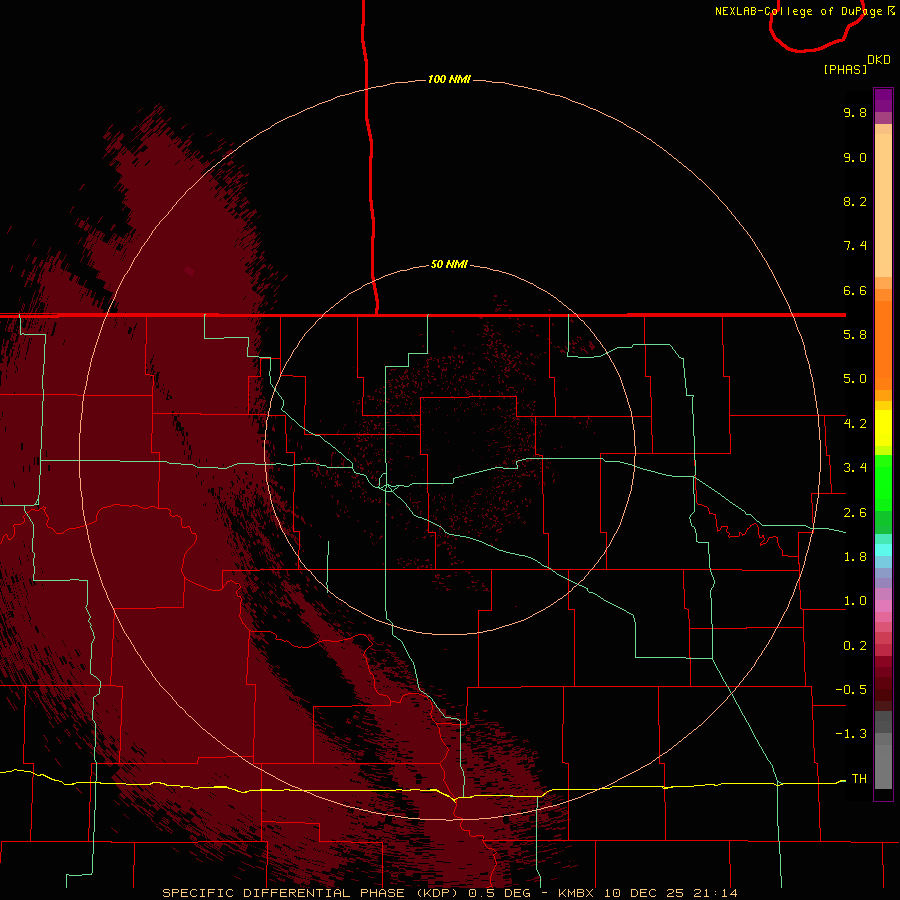Pick the orange color bar segment

pyautogui.click(x=883, y=346)
